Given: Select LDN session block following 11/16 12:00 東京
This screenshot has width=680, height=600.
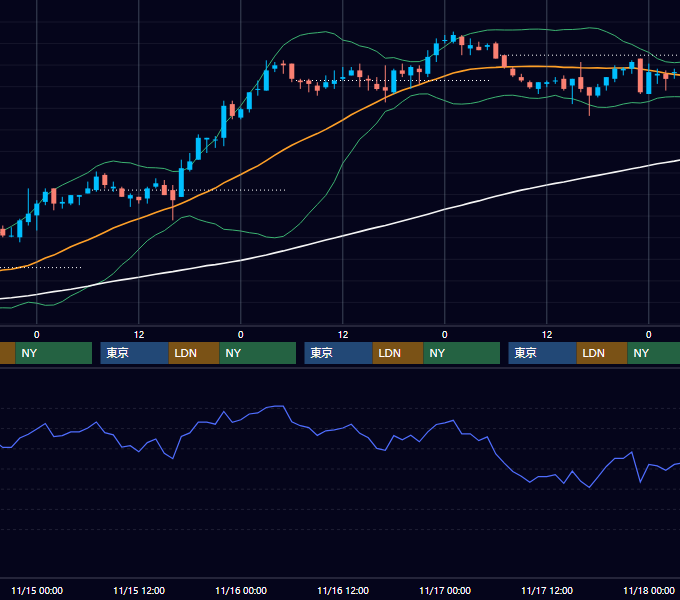Looking at the screenshot, I should 398,353.
